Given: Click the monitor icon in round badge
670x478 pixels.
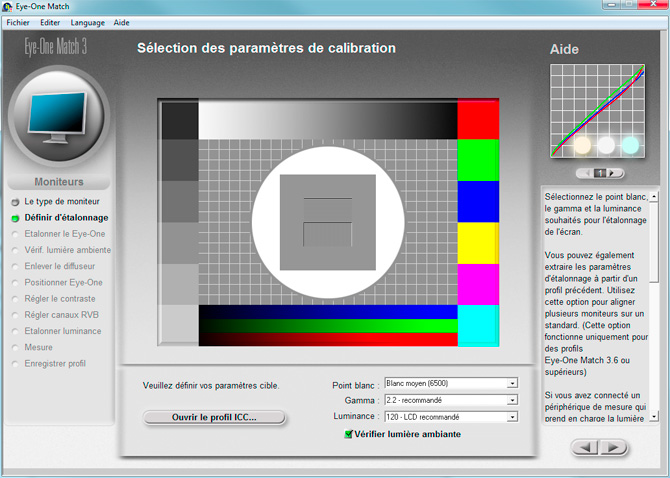Looking at the screenshot, I should pos(59,117).
